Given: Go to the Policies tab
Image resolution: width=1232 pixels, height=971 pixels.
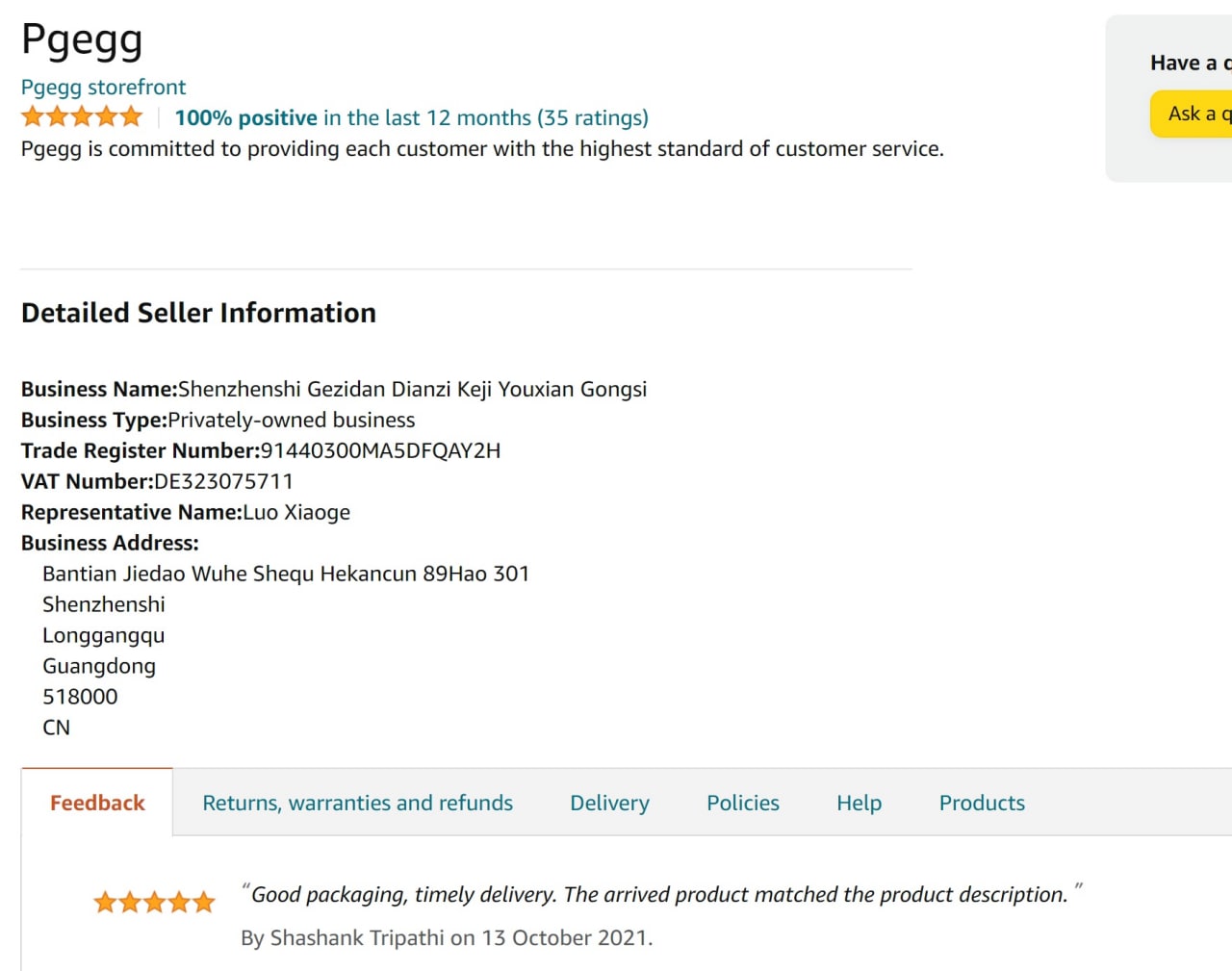Looking at the screenshot, I should 742,803.
